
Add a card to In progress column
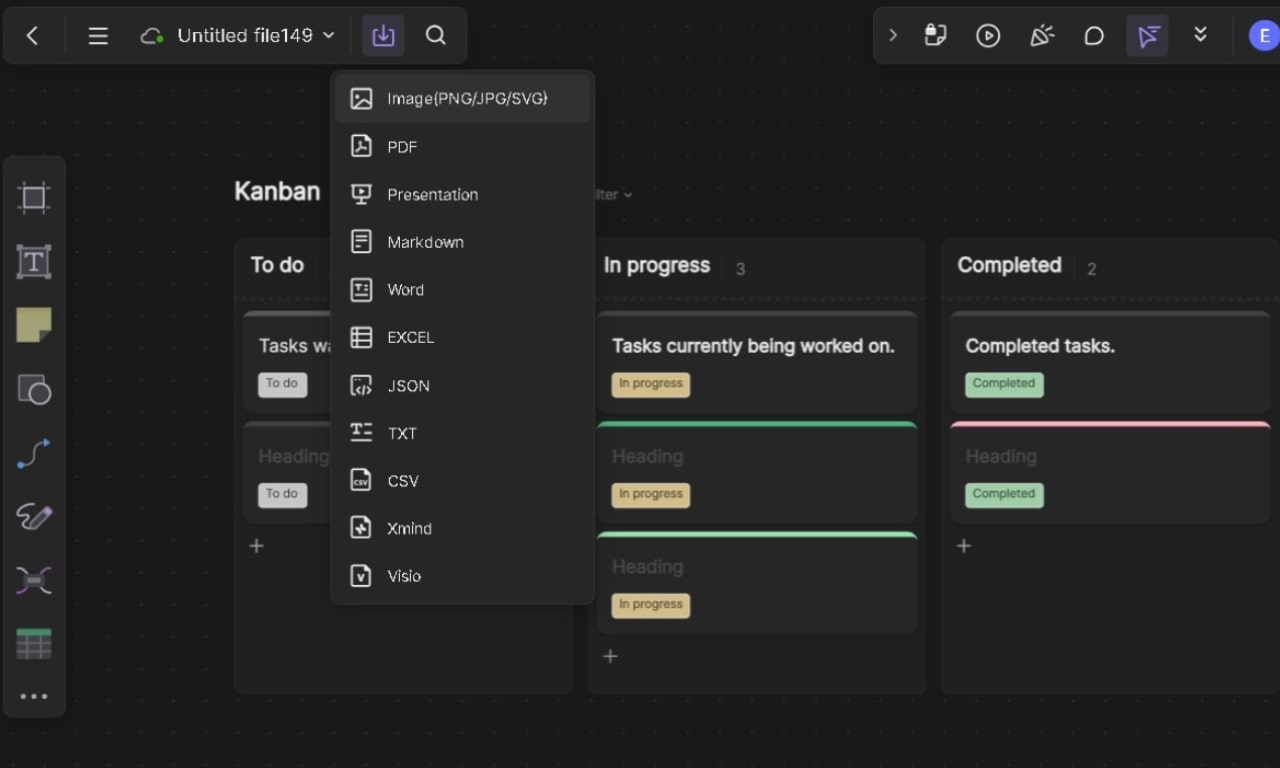click(610, 656)
